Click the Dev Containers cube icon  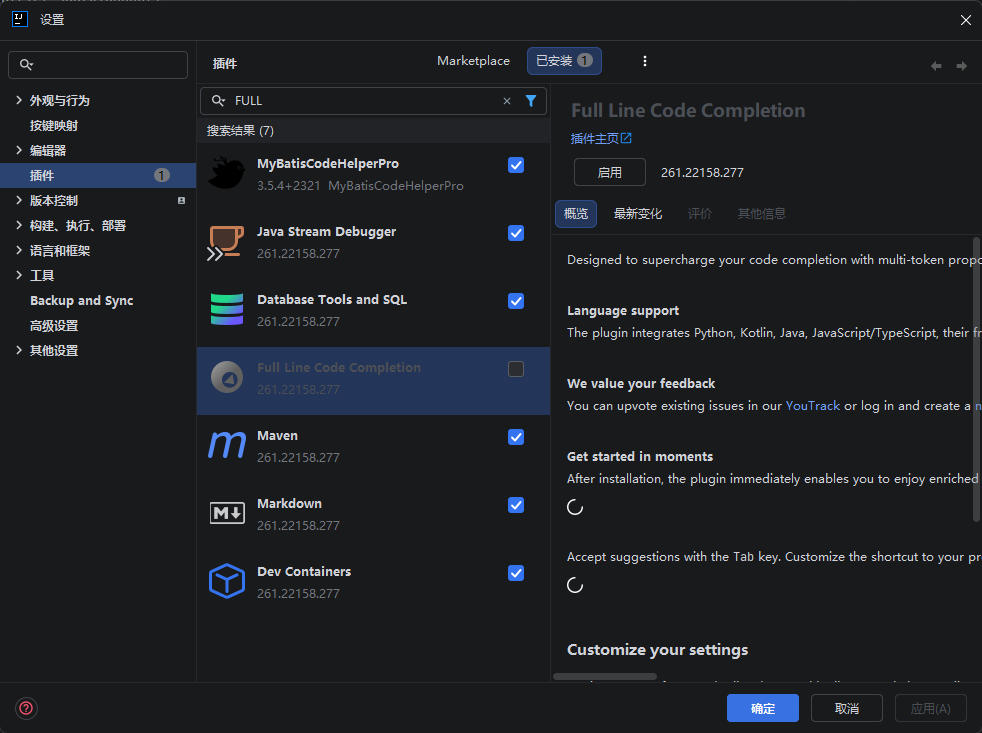(x=227, y=581)
